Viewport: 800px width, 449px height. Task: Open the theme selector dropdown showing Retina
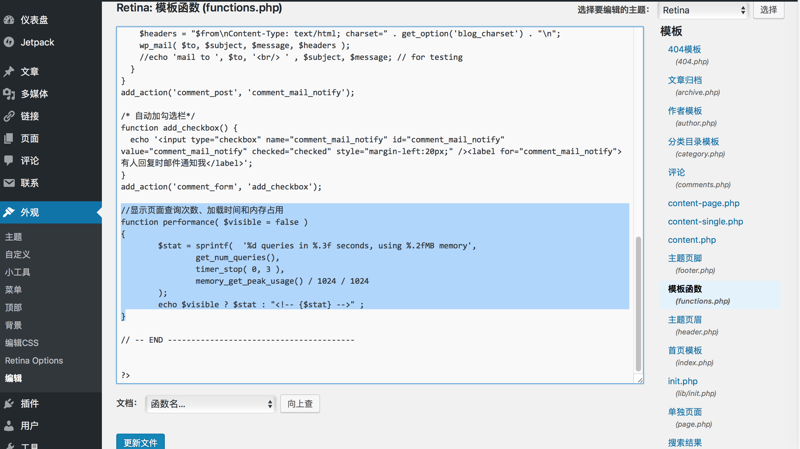pyautogui.click(x=703, y=10)
